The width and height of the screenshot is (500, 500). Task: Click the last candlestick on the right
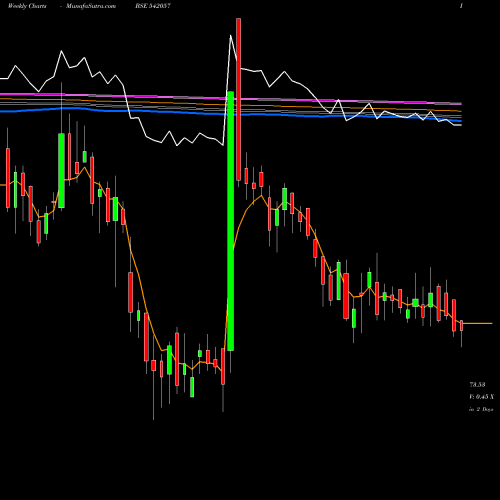[x=461, y=325]
